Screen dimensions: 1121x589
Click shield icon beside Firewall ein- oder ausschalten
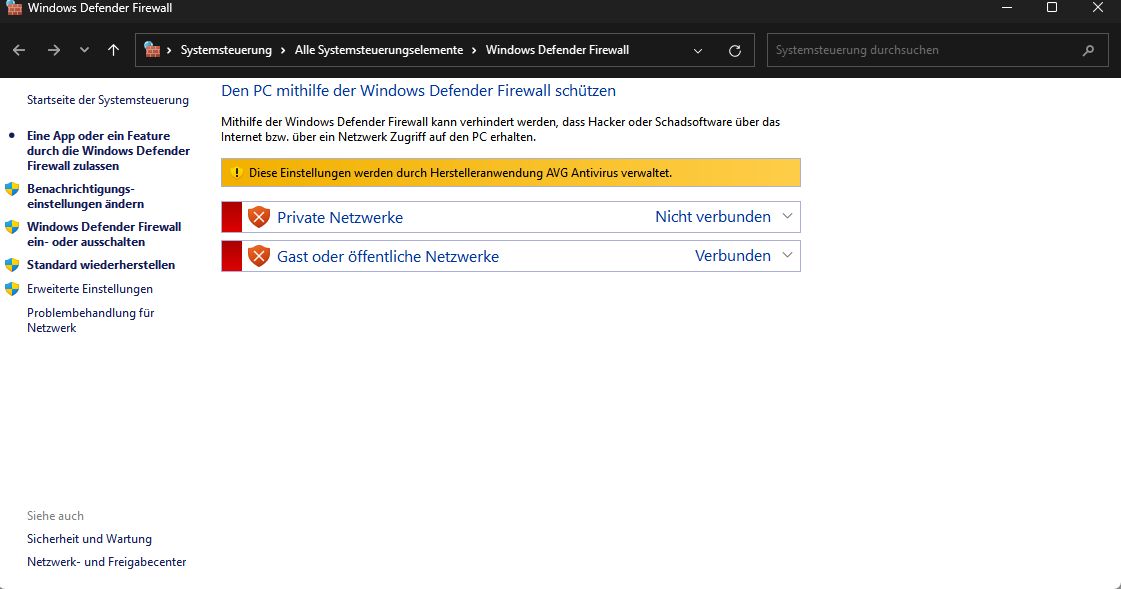pyautogui.click(x=12, y=227)
